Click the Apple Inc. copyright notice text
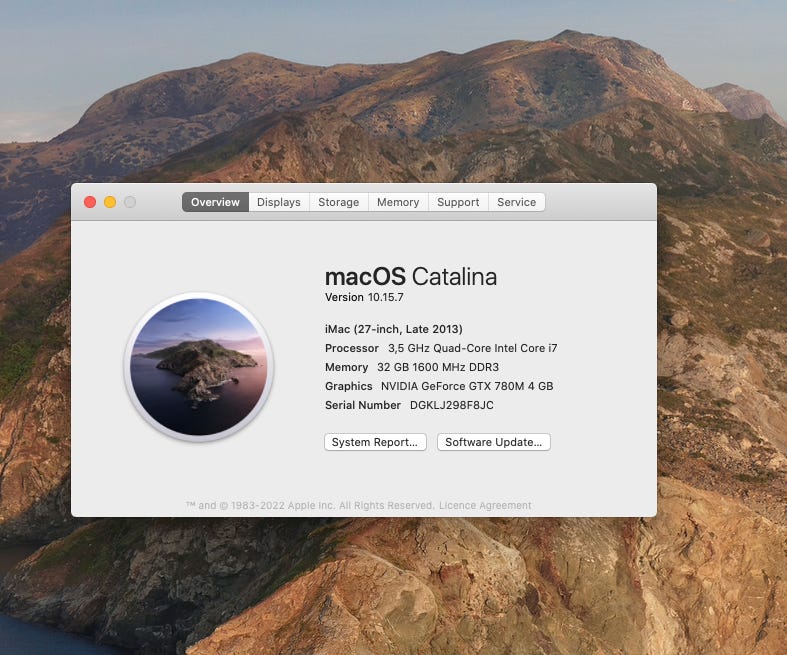Image resolution: width=787 pixels, height=655 pixels. 310,505
